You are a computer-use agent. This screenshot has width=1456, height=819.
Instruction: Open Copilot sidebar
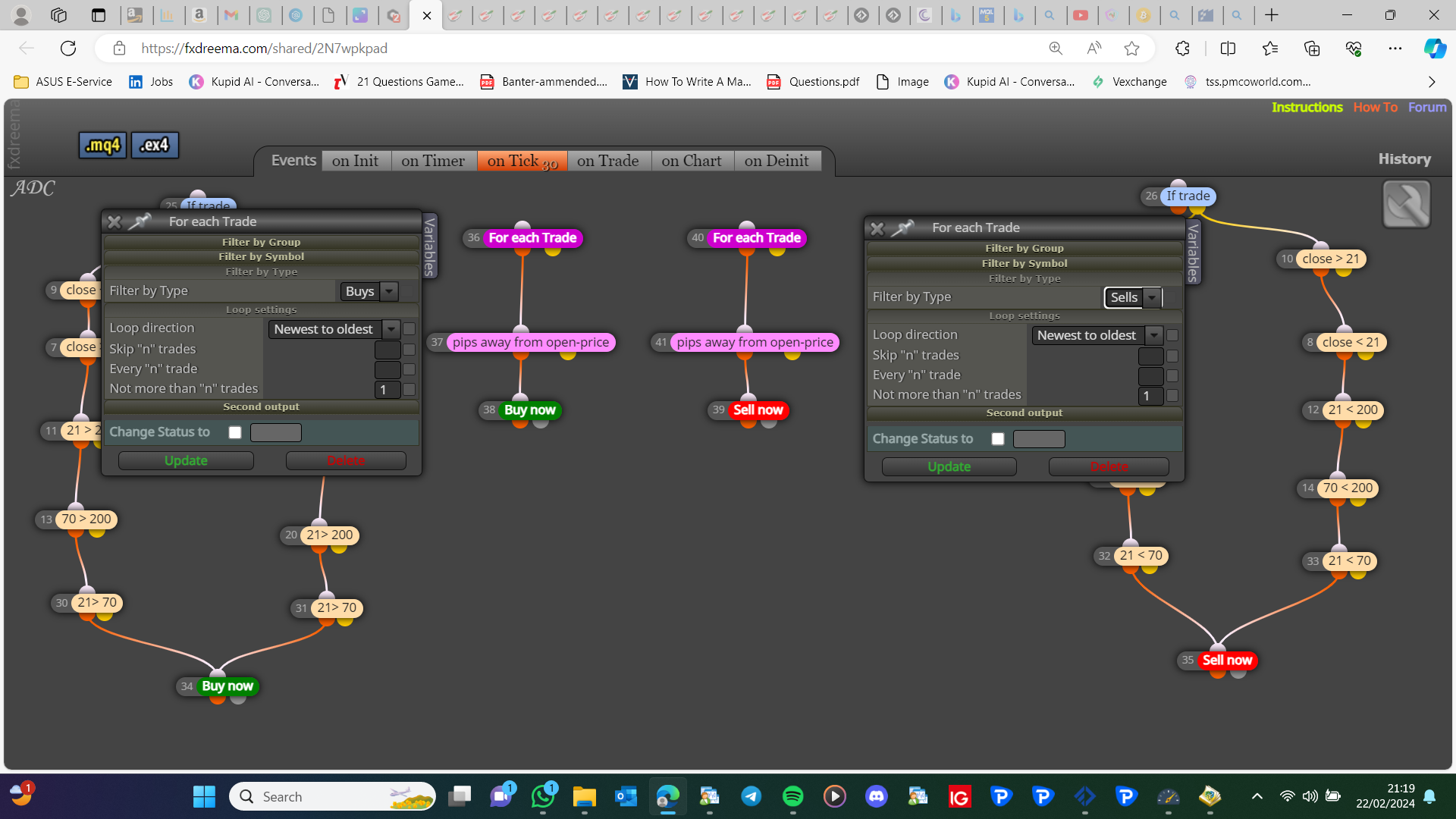[x=1435, y=49]
